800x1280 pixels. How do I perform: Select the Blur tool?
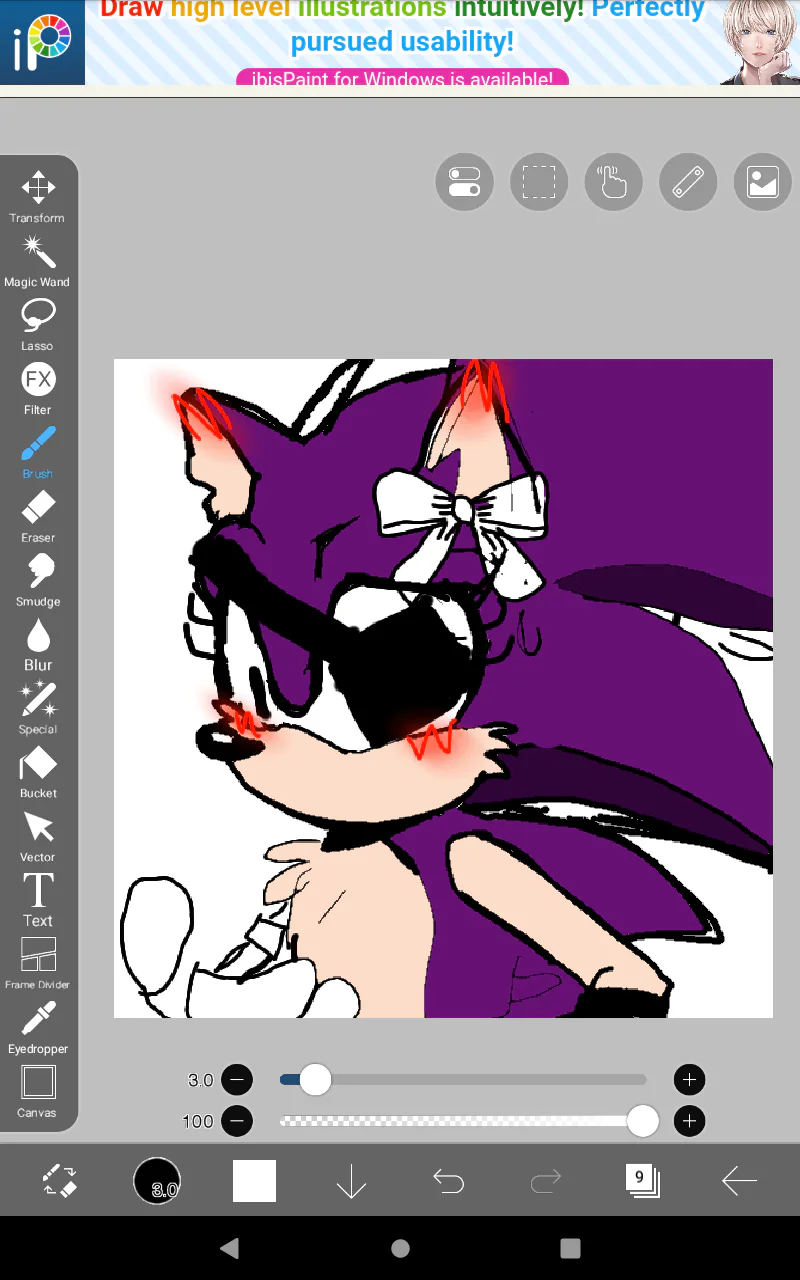38,644
